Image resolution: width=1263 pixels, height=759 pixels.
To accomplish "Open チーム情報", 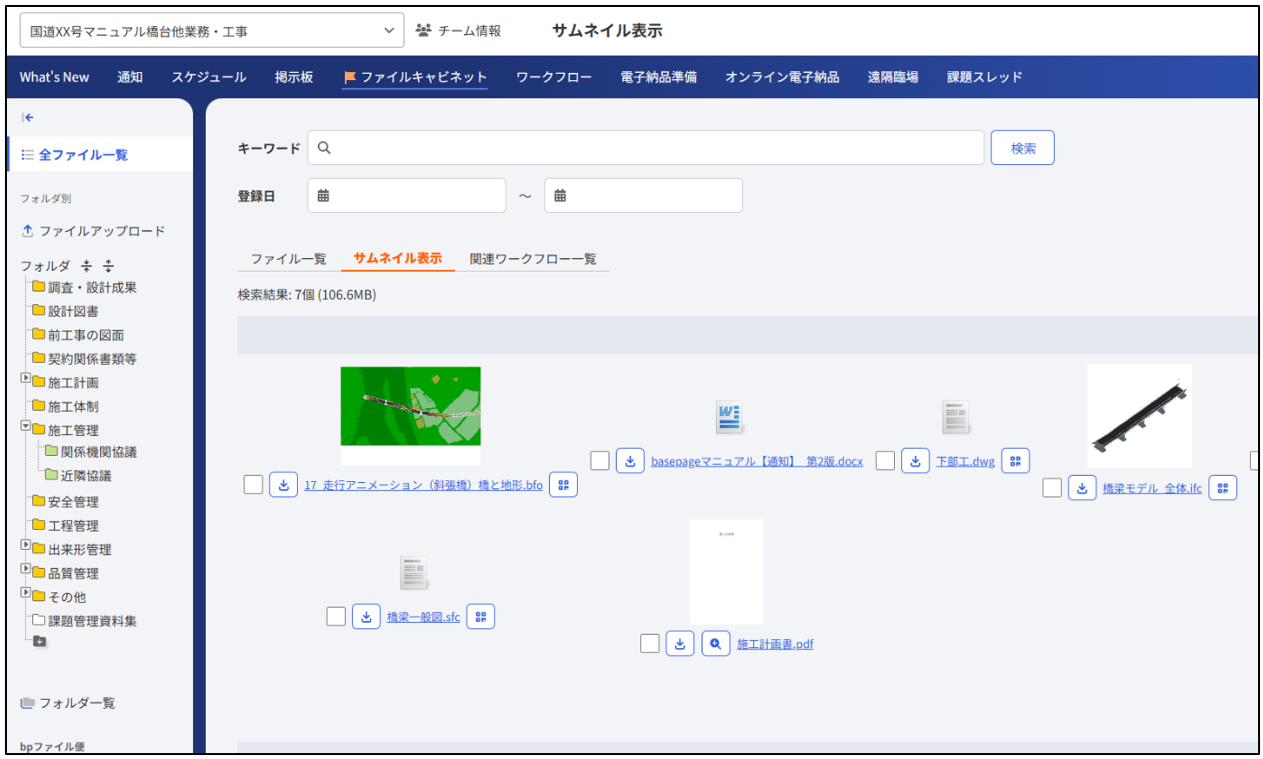I will (x=458, y=31).
